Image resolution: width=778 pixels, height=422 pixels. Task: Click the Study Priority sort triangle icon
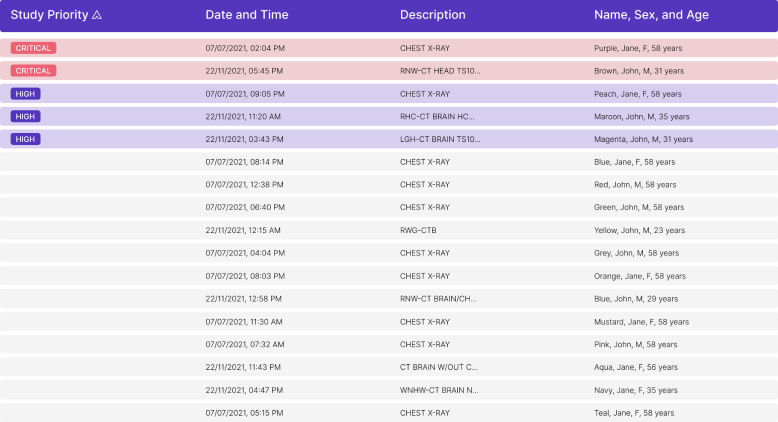click(x=97, y=15)
